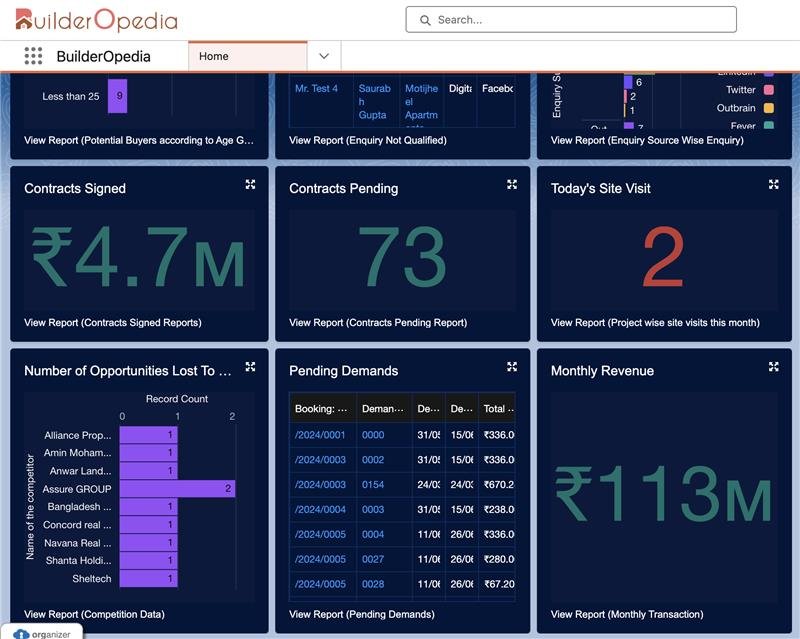The width and height of the screenshot is (800, 639).
Task: Expand the Pending Demands widget
Action: click(512, 366)
